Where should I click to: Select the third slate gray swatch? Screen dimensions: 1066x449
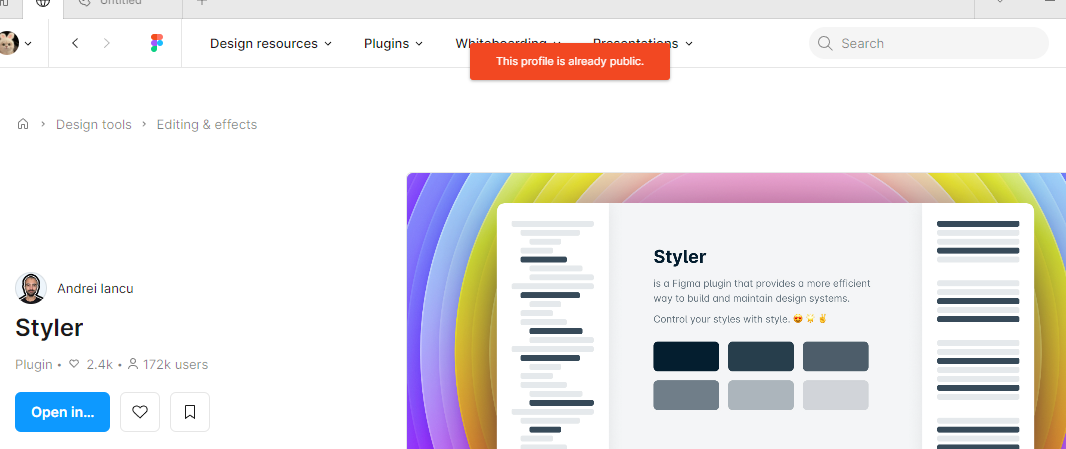click(836, 356)
